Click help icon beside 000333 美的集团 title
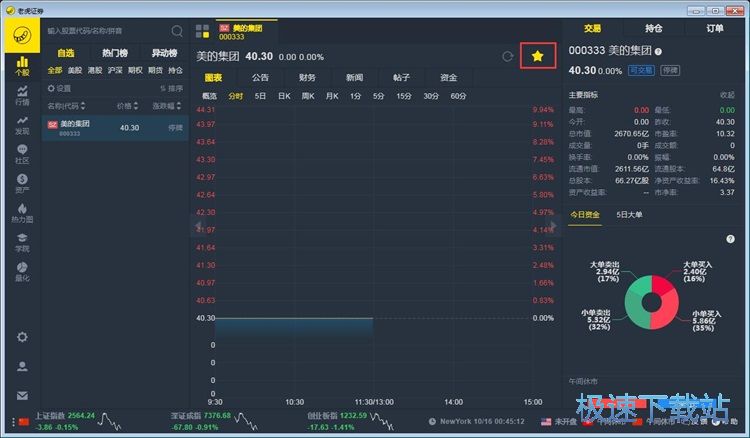 [659, 52]
